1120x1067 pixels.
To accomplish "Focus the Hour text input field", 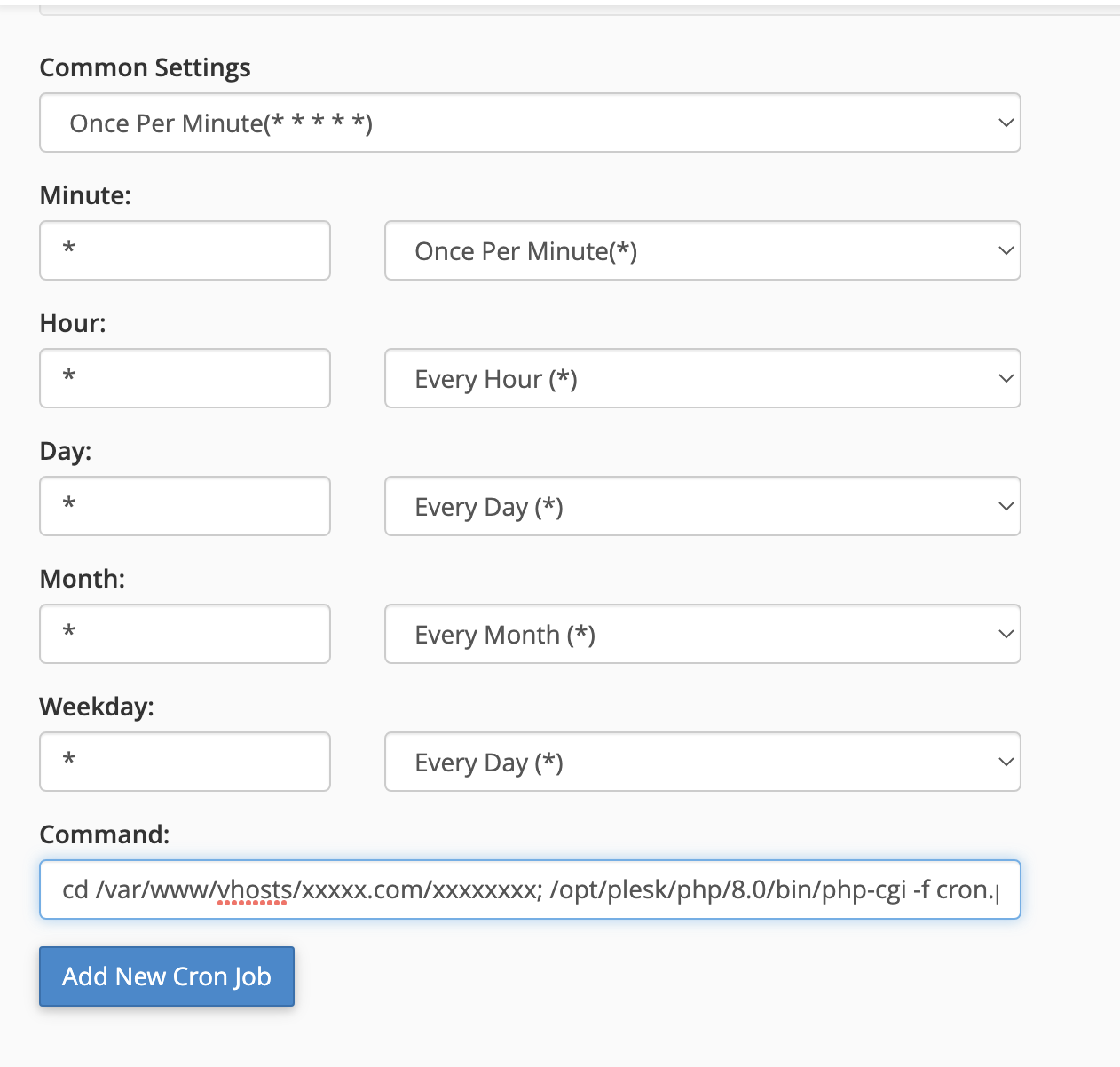I will pos(185,378).
